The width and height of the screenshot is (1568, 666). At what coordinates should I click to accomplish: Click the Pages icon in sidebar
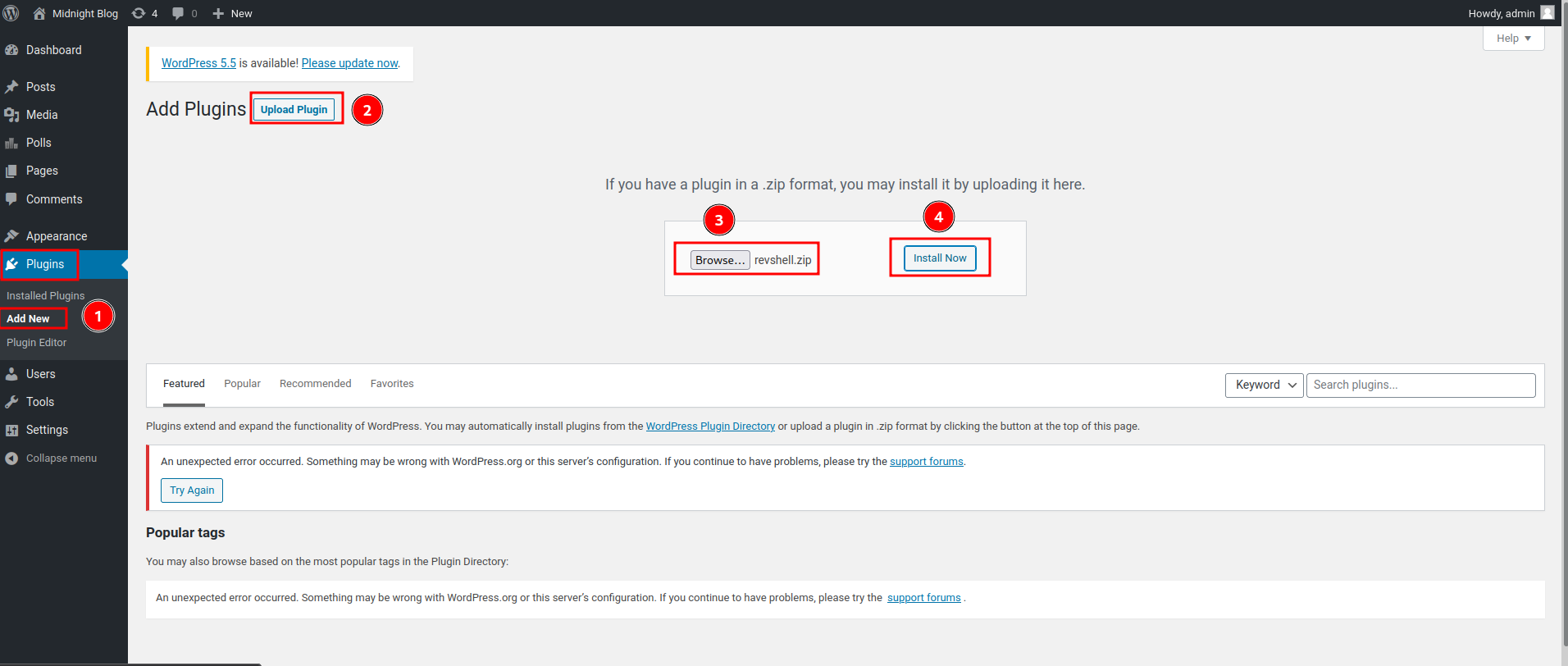(x=11, y=171)
